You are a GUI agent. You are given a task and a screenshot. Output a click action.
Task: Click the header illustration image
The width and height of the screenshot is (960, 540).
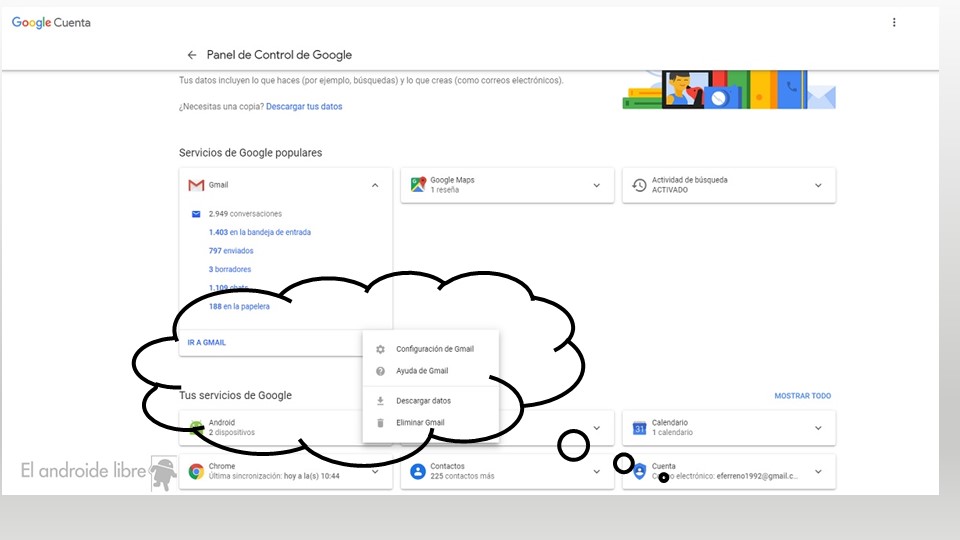click(x=729, y=90)
